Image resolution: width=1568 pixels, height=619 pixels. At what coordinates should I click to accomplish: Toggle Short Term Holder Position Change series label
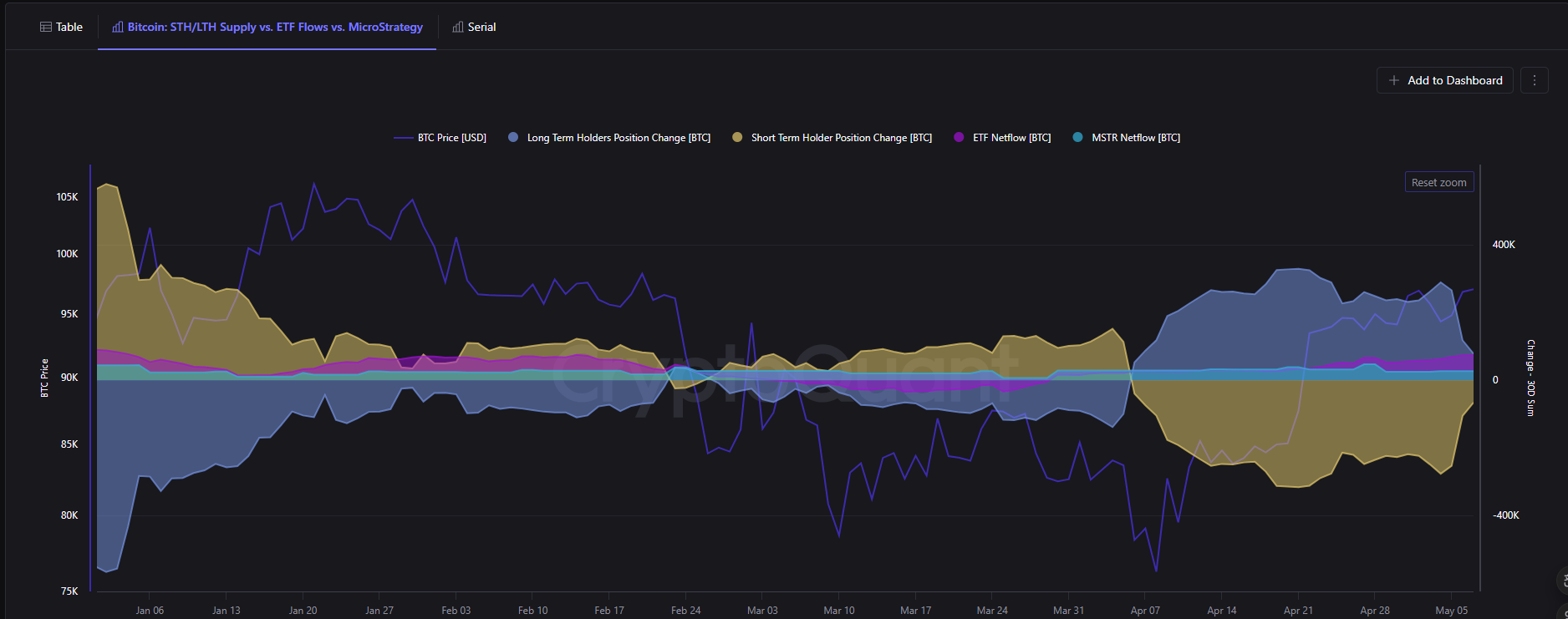pyautogui.click(x=841, y=138)
